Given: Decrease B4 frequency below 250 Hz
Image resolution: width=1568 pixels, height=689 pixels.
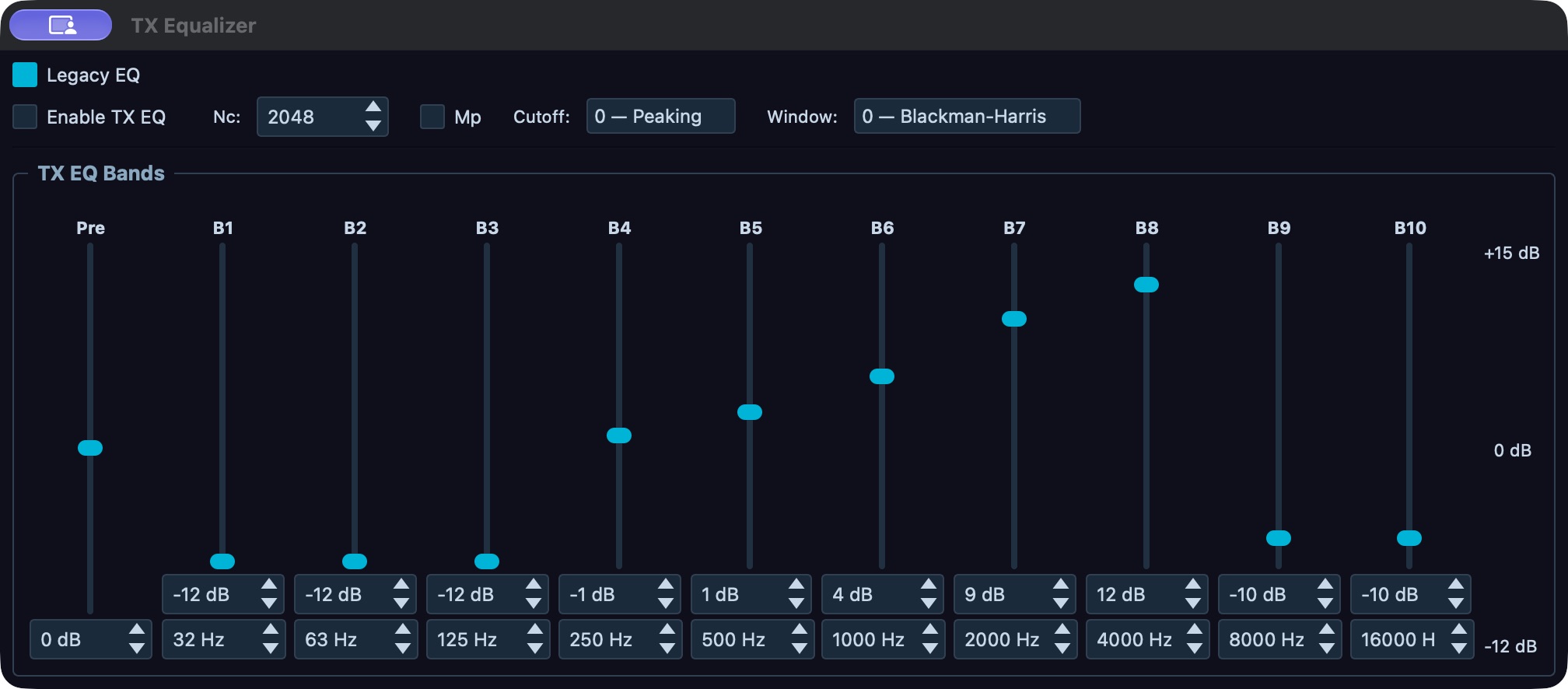Looking at the screenshot, I should pos(667,649).
